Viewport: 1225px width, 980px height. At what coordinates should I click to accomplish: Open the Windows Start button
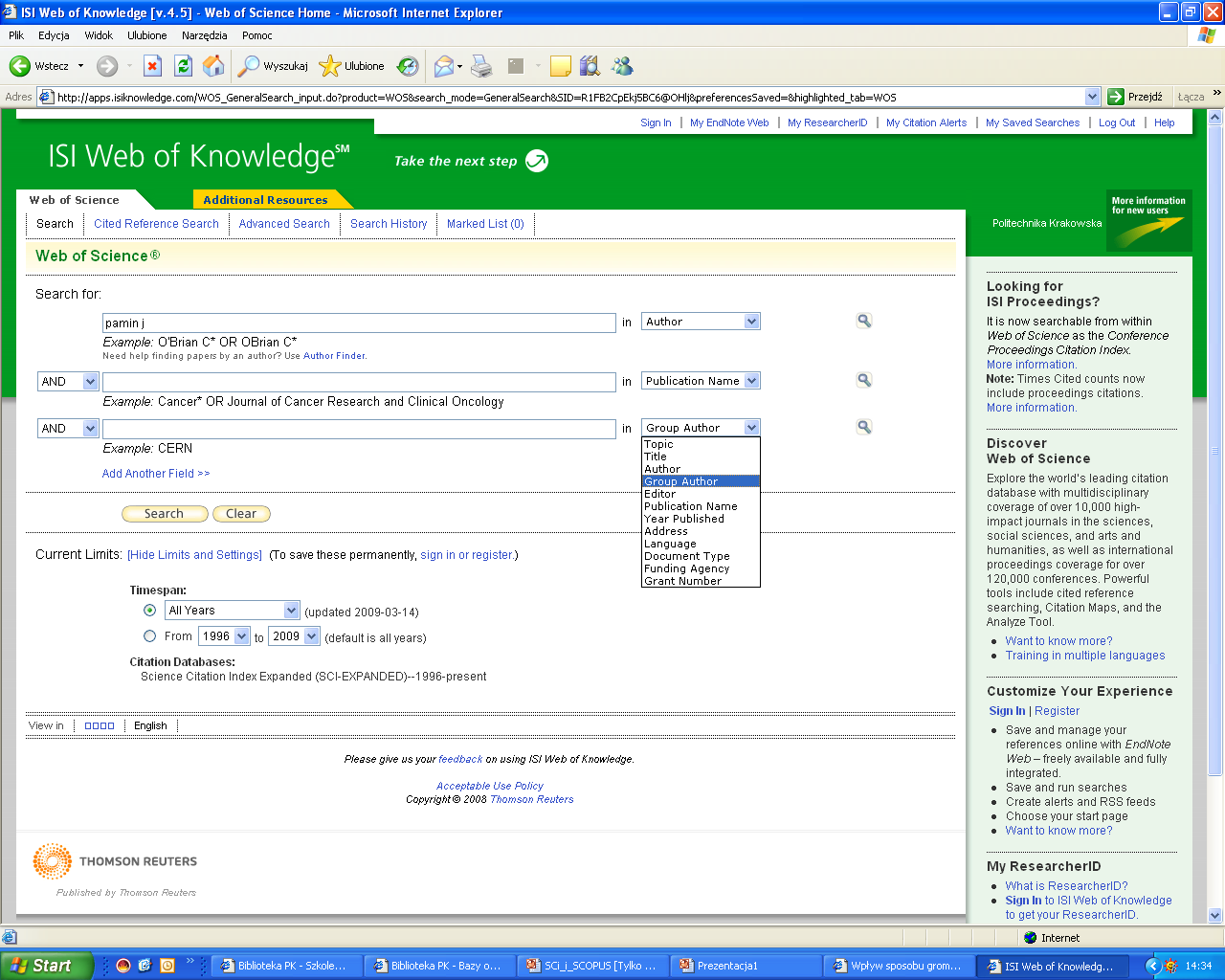[x=46, y=966]
